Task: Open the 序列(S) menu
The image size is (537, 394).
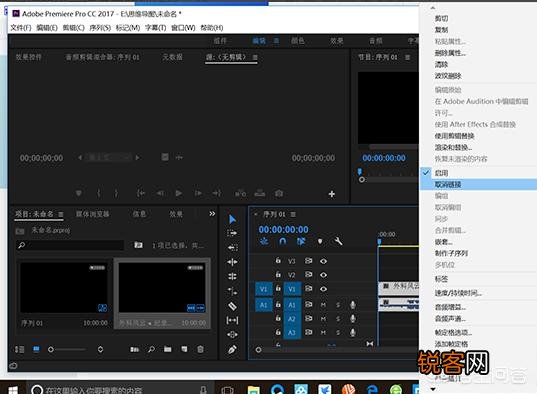Action: tap(100, 28)
